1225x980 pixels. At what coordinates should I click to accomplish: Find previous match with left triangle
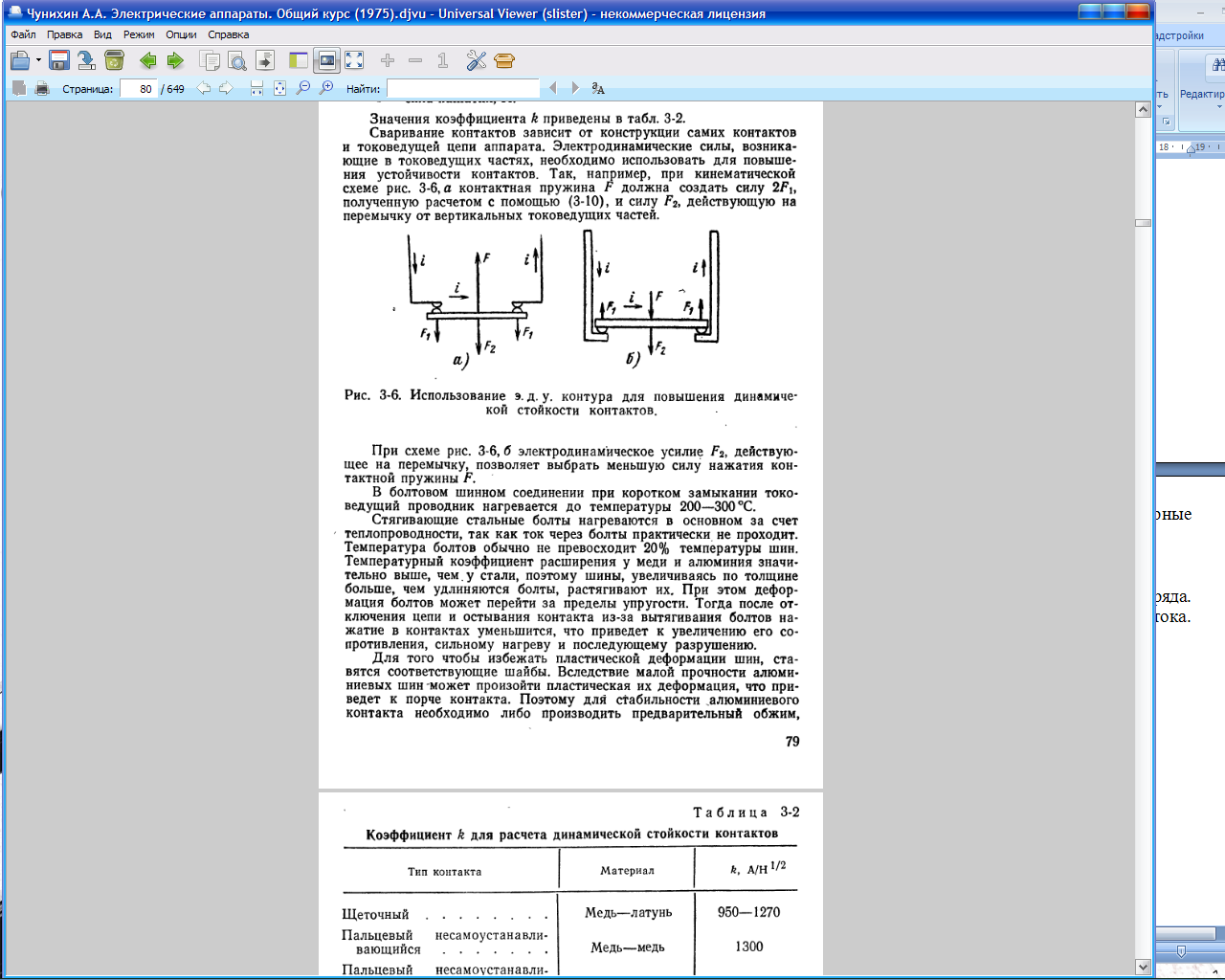552,88
